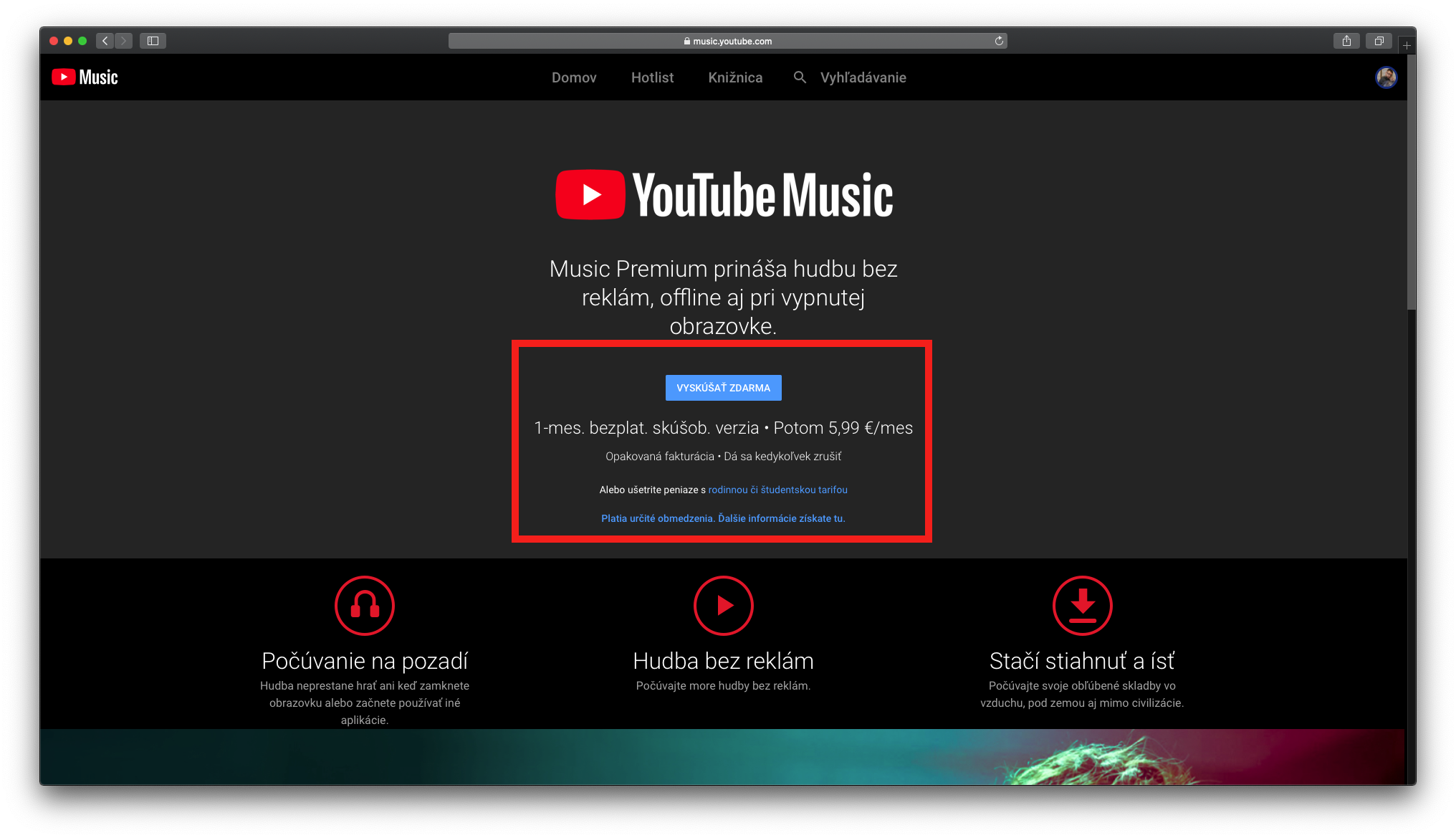Show all tabs overview icon

[x=1379, y=41]
